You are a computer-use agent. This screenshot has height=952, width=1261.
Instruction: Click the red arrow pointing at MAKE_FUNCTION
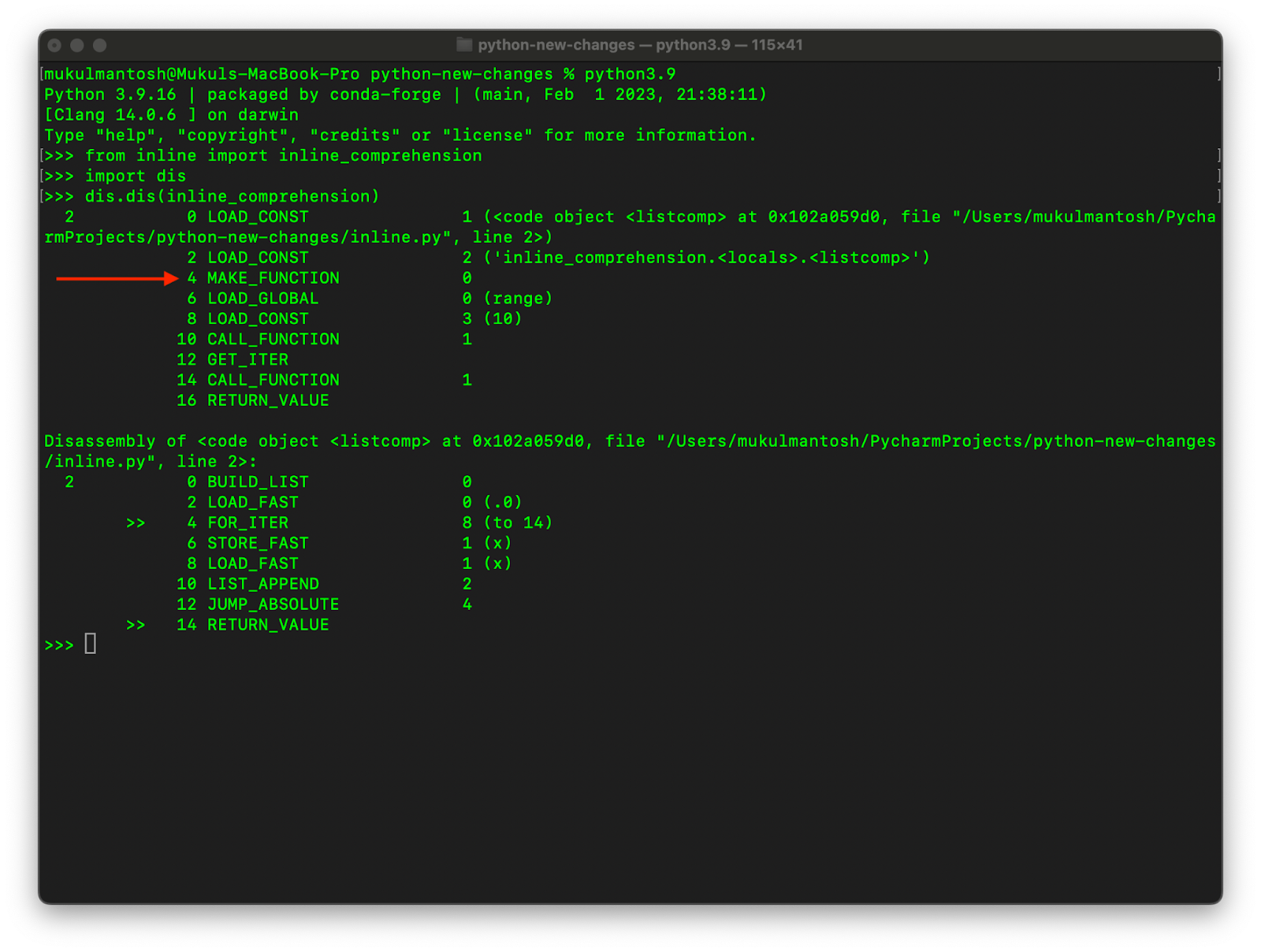coord(117,278)
